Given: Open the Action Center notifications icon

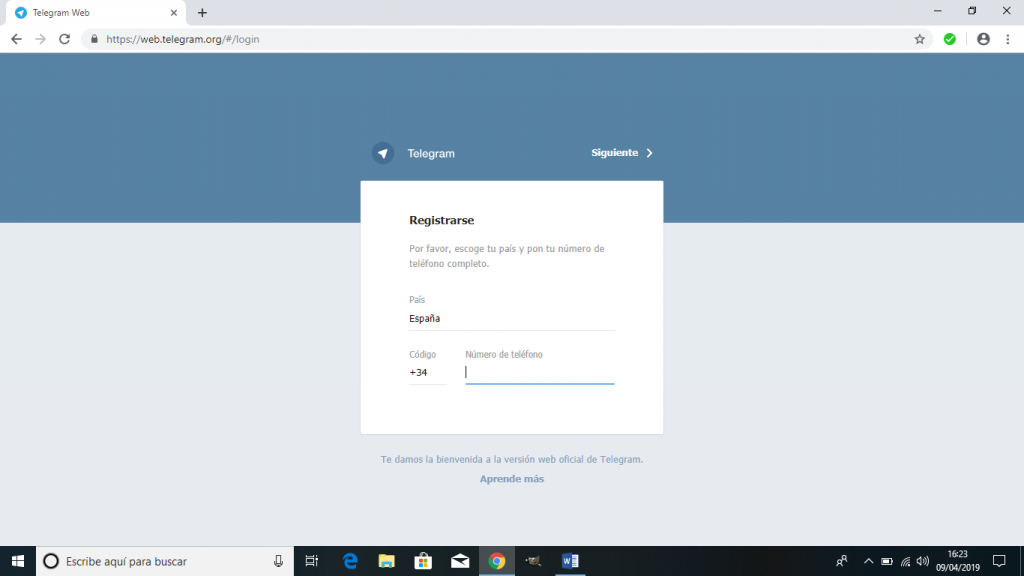Looking at the screenshot, I should [999, 561].
